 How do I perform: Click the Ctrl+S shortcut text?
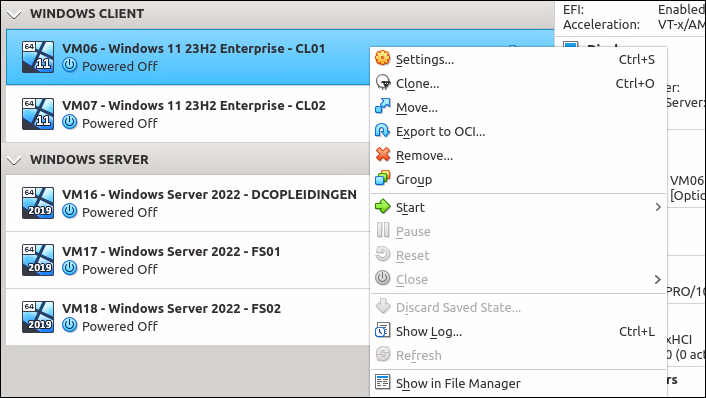point(637,59)
